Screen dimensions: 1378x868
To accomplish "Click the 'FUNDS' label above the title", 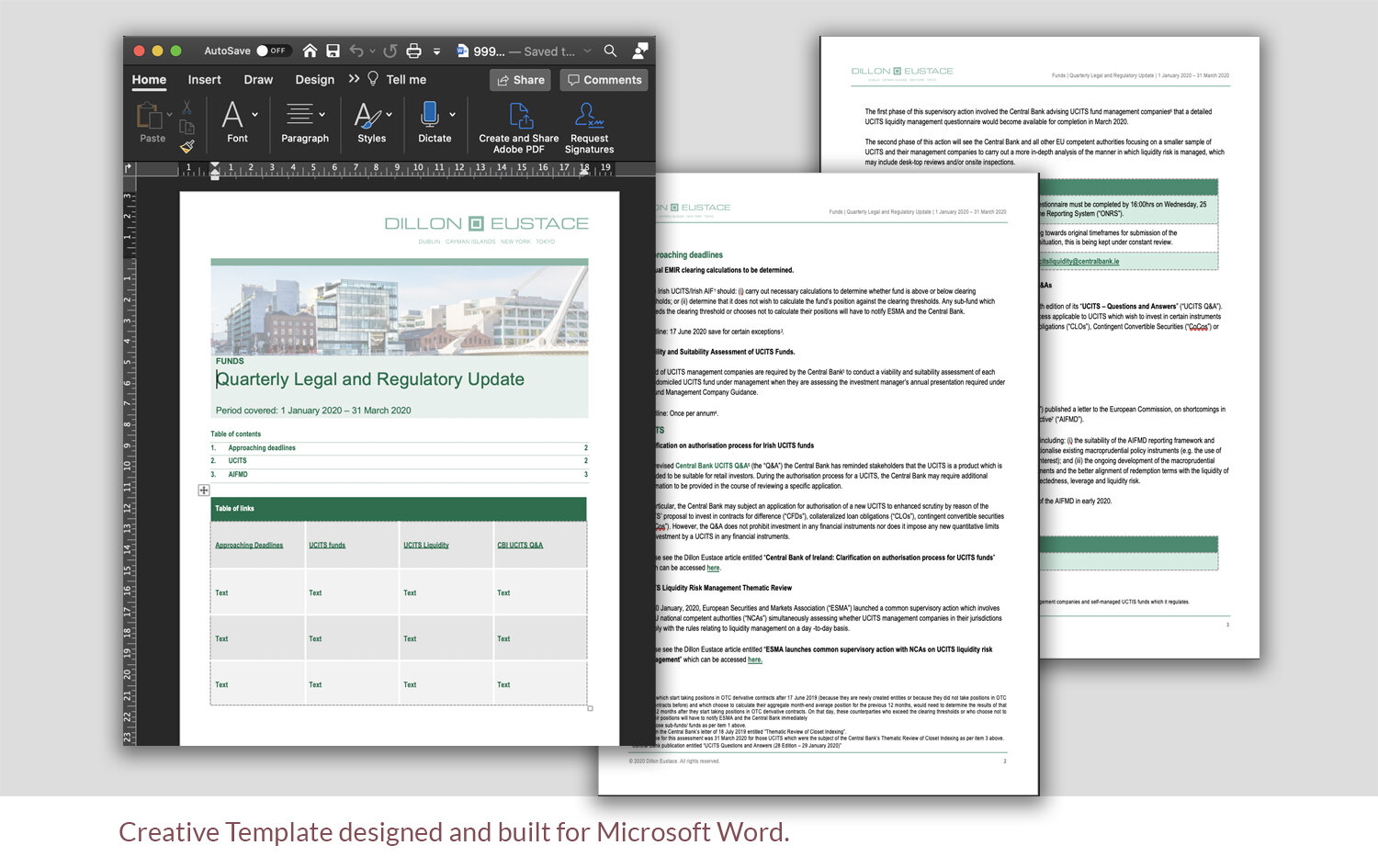I will 230,361.
